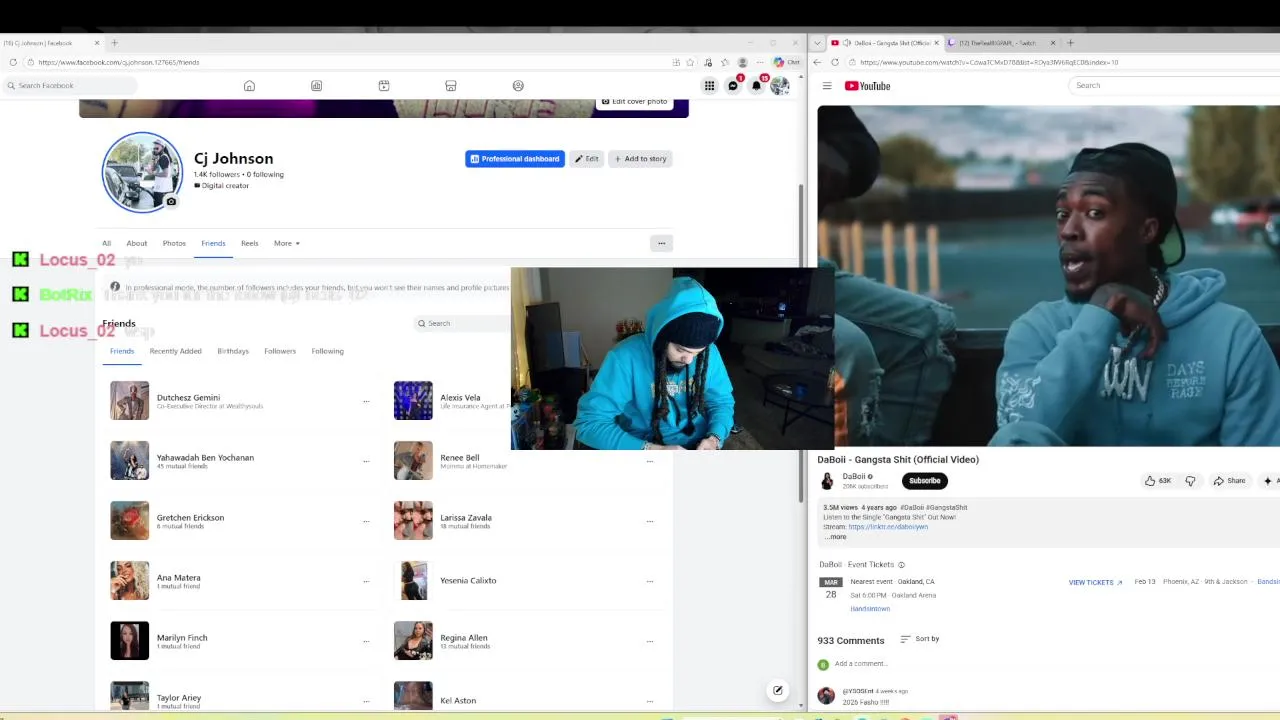This screenshot has width=1280, height=720.
Task: Open options for Yahawadah Ben Yochanan
Action: click(366, 461)
